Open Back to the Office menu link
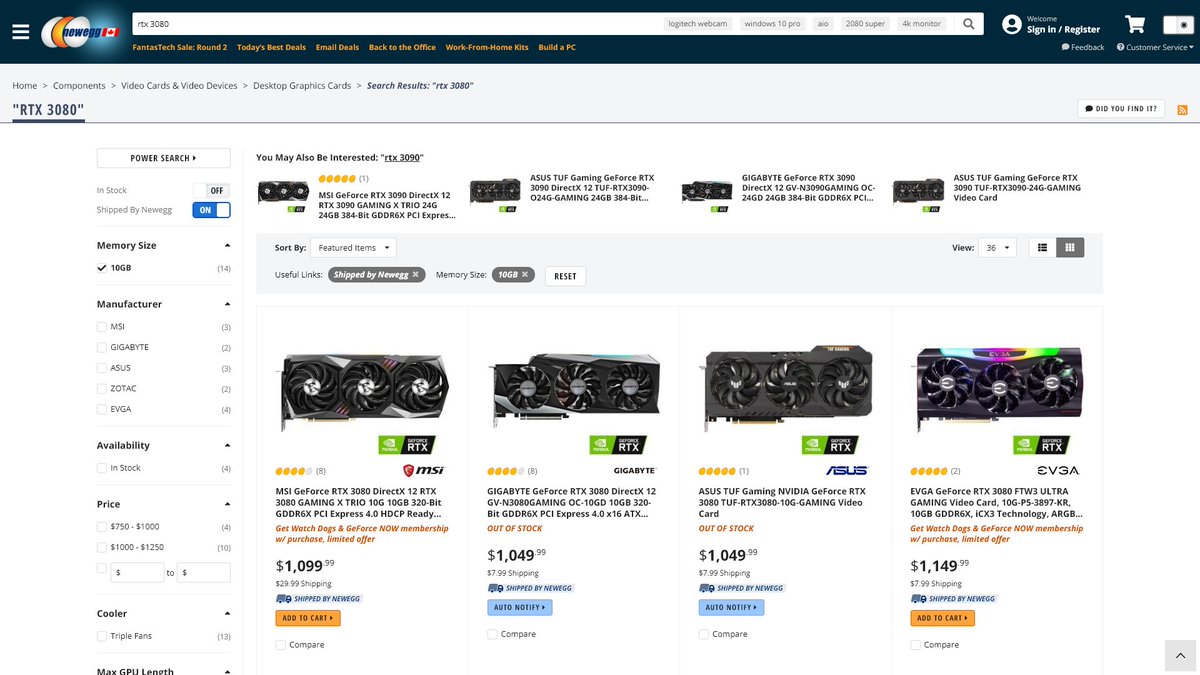Image resolution: width=1200 pixels, height=675 pixels. [x=402, y=47]
